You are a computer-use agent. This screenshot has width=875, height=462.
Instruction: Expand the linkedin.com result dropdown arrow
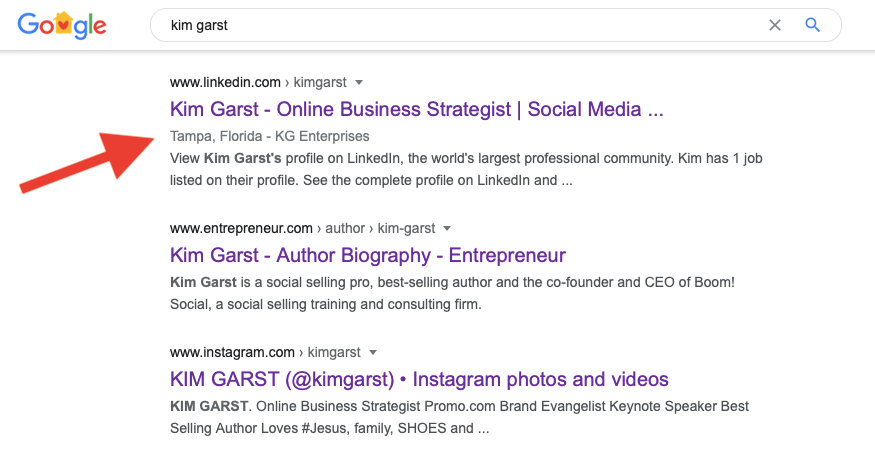tap(359, 83)
